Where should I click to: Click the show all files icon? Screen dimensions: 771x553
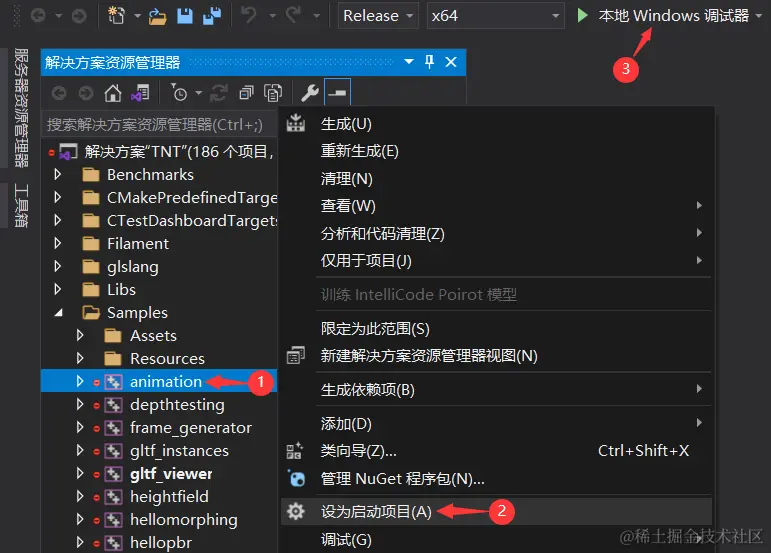pos(273,92)
